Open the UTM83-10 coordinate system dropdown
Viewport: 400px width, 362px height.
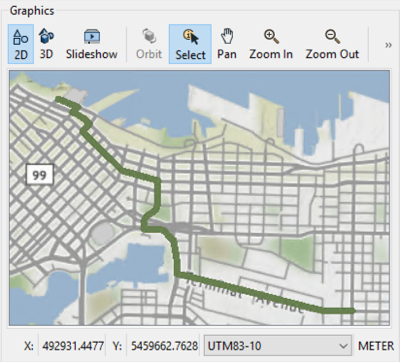click(278, 346)
